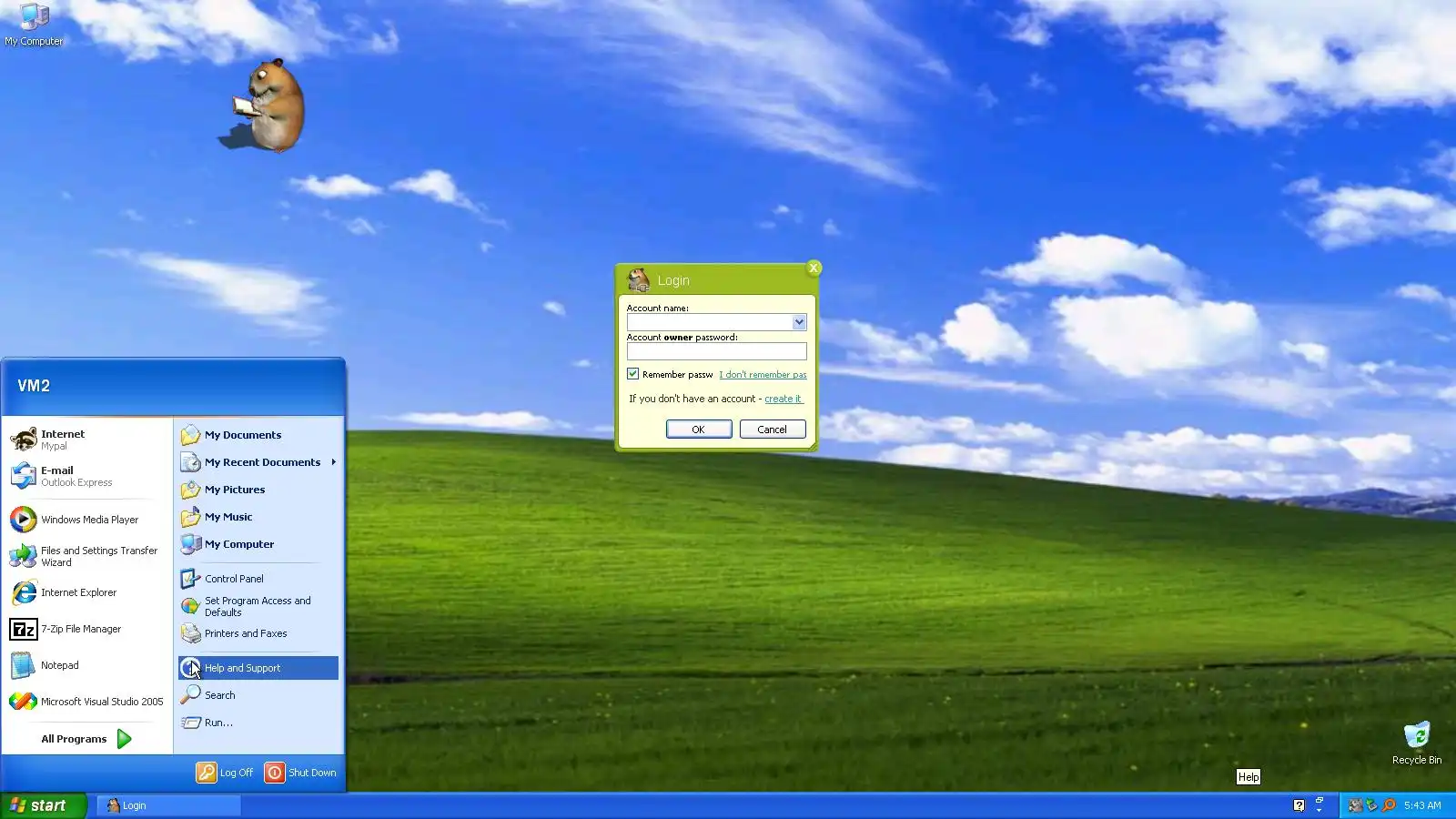
Task: Open Internet Mypal from the Start menu
Action: [87, 440]
